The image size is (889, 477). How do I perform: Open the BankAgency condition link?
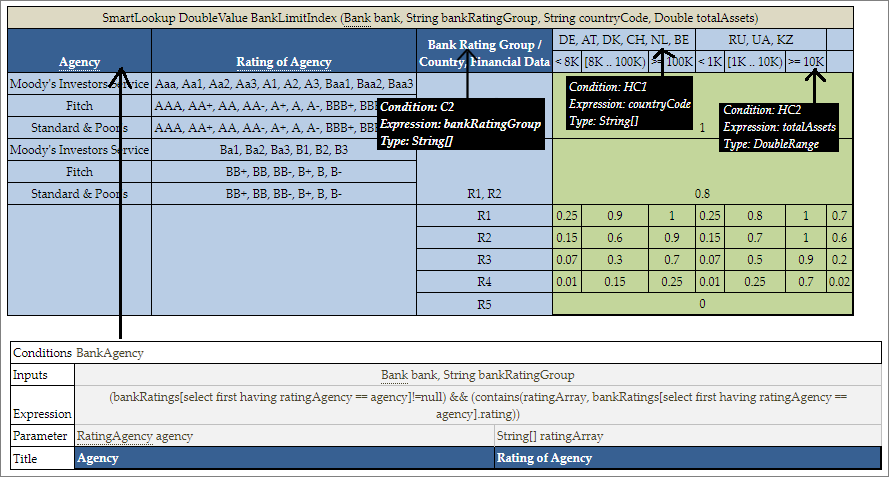(x=110, y=353)
